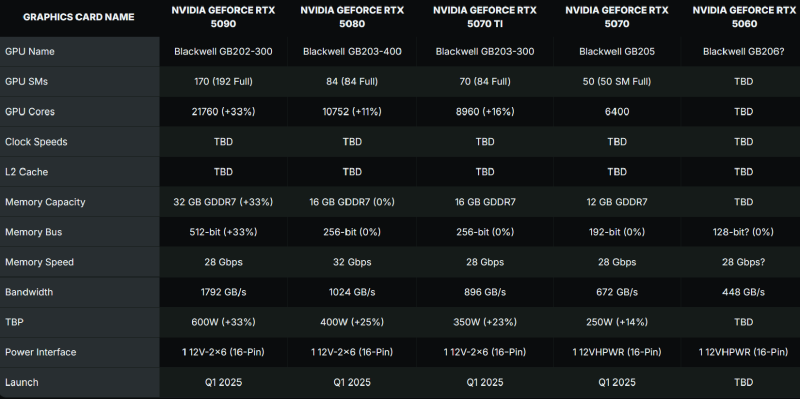Click the 192-bit (0%) memory bus cell
This screenshot has width=800, height=399.
pyautogui.click(x=617, y=232)
